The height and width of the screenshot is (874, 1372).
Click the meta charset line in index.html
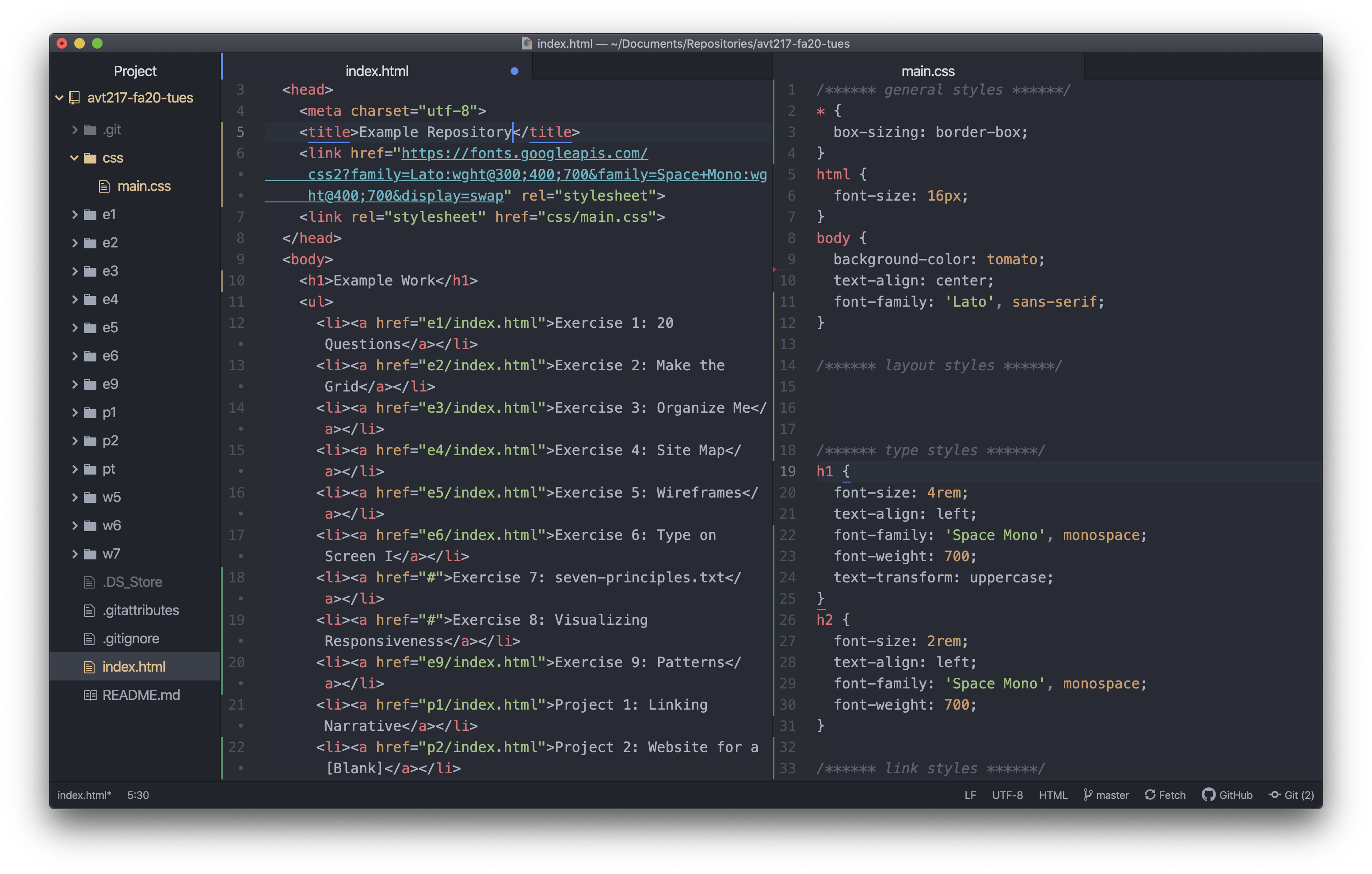pos(393,111)
